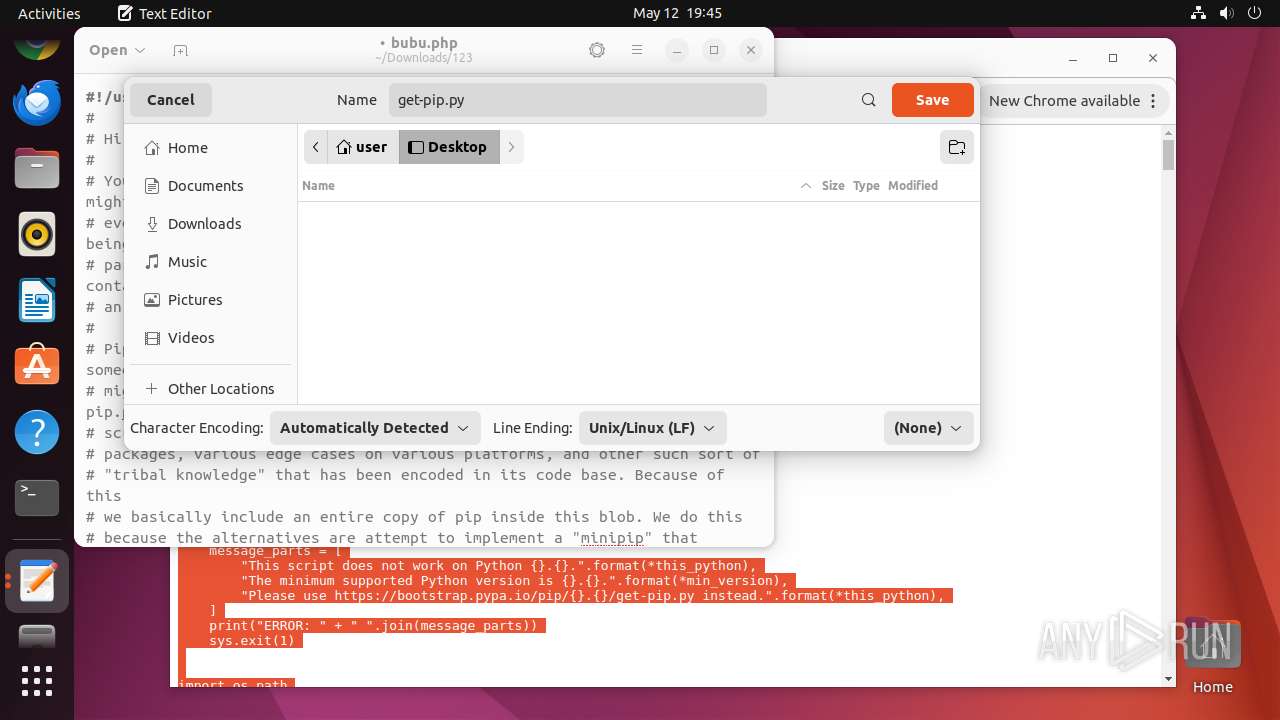This screenshot has height=720, width=1280.
Task: Open the Character Encoding dropdown
Action: coord(375,428)
